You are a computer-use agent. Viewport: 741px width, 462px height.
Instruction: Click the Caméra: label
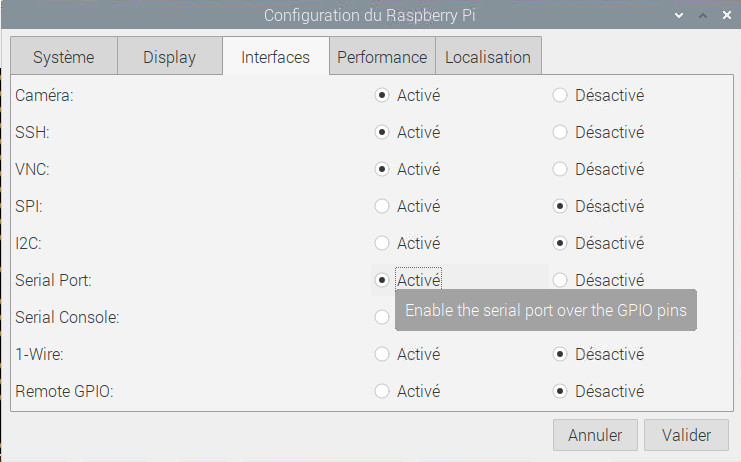pos(44,95)
